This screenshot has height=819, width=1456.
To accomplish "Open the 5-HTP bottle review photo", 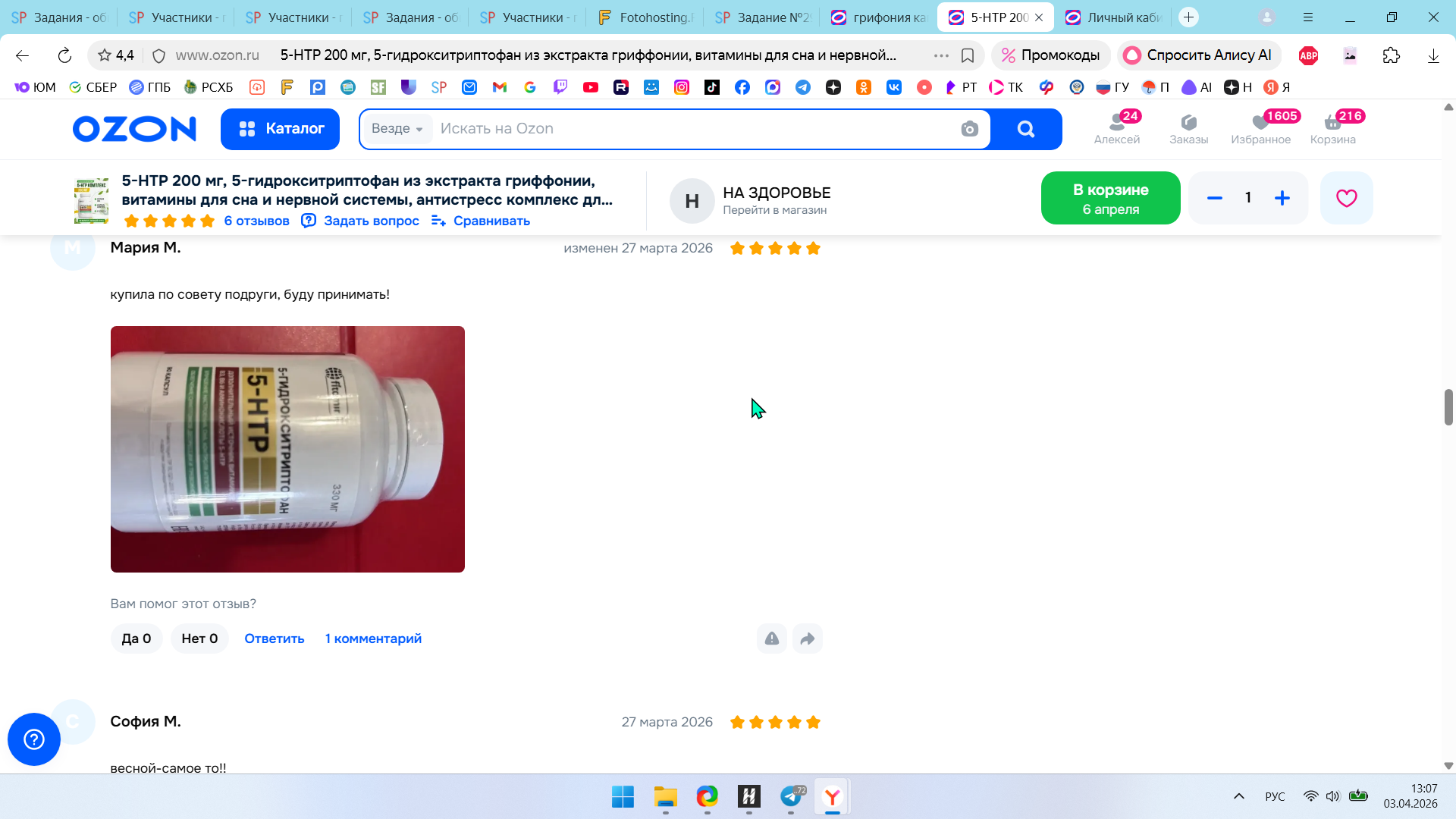I will click(287, 449).
